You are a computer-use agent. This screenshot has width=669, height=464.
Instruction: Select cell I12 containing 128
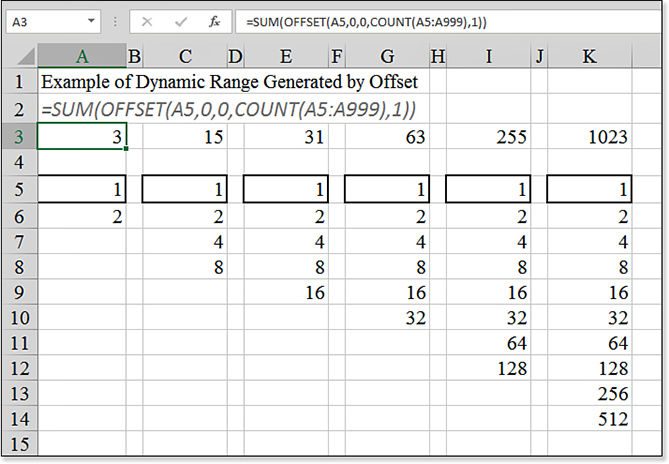pos(489,368)
